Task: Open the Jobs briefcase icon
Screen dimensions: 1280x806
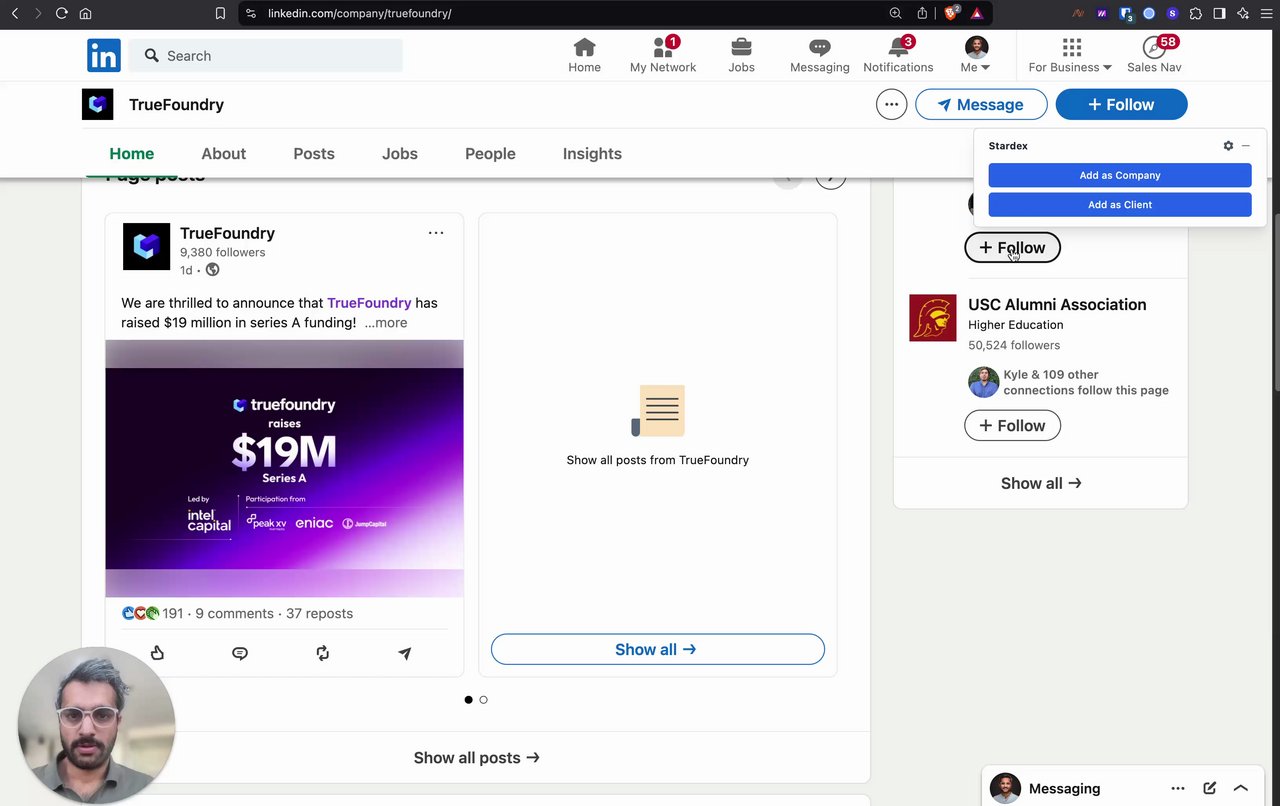Action: [741, 56]
